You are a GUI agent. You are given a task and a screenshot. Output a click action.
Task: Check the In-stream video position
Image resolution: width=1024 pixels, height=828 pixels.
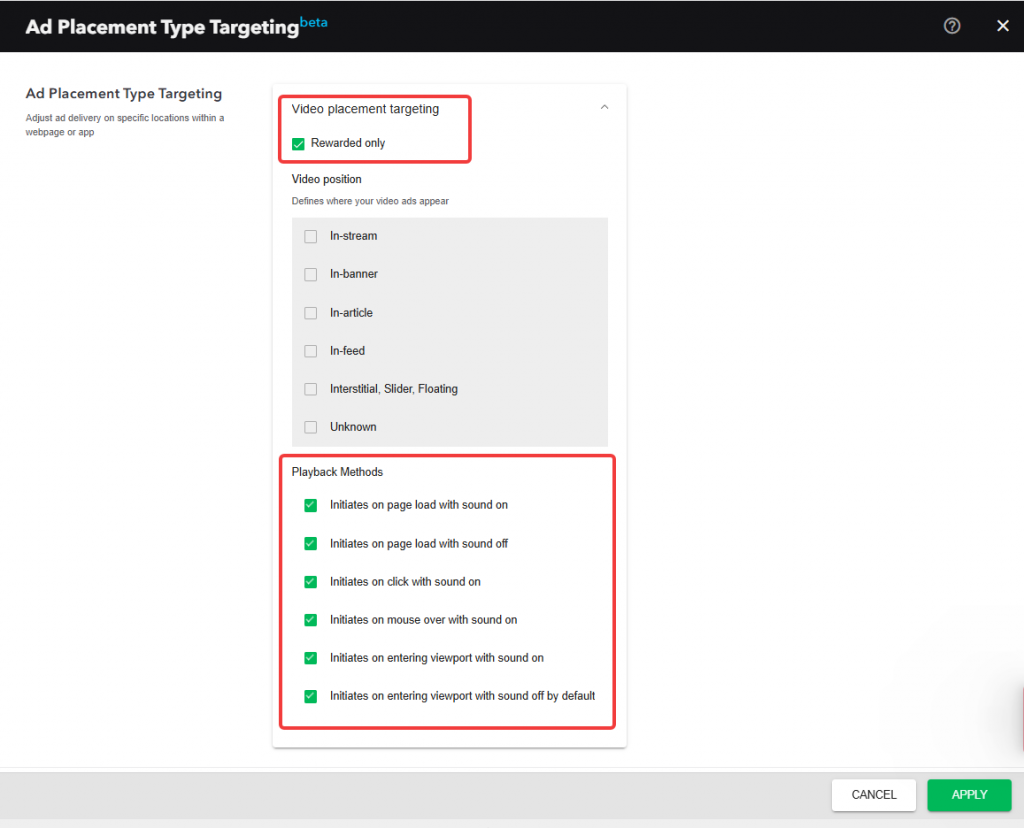[x=311, y=236]
